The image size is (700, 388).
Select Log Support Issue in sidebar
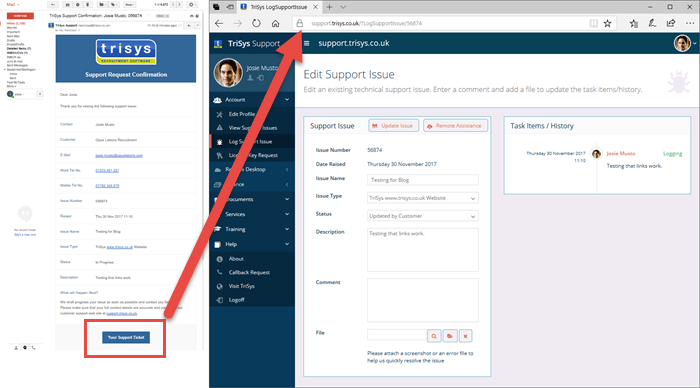pos(250,142)
